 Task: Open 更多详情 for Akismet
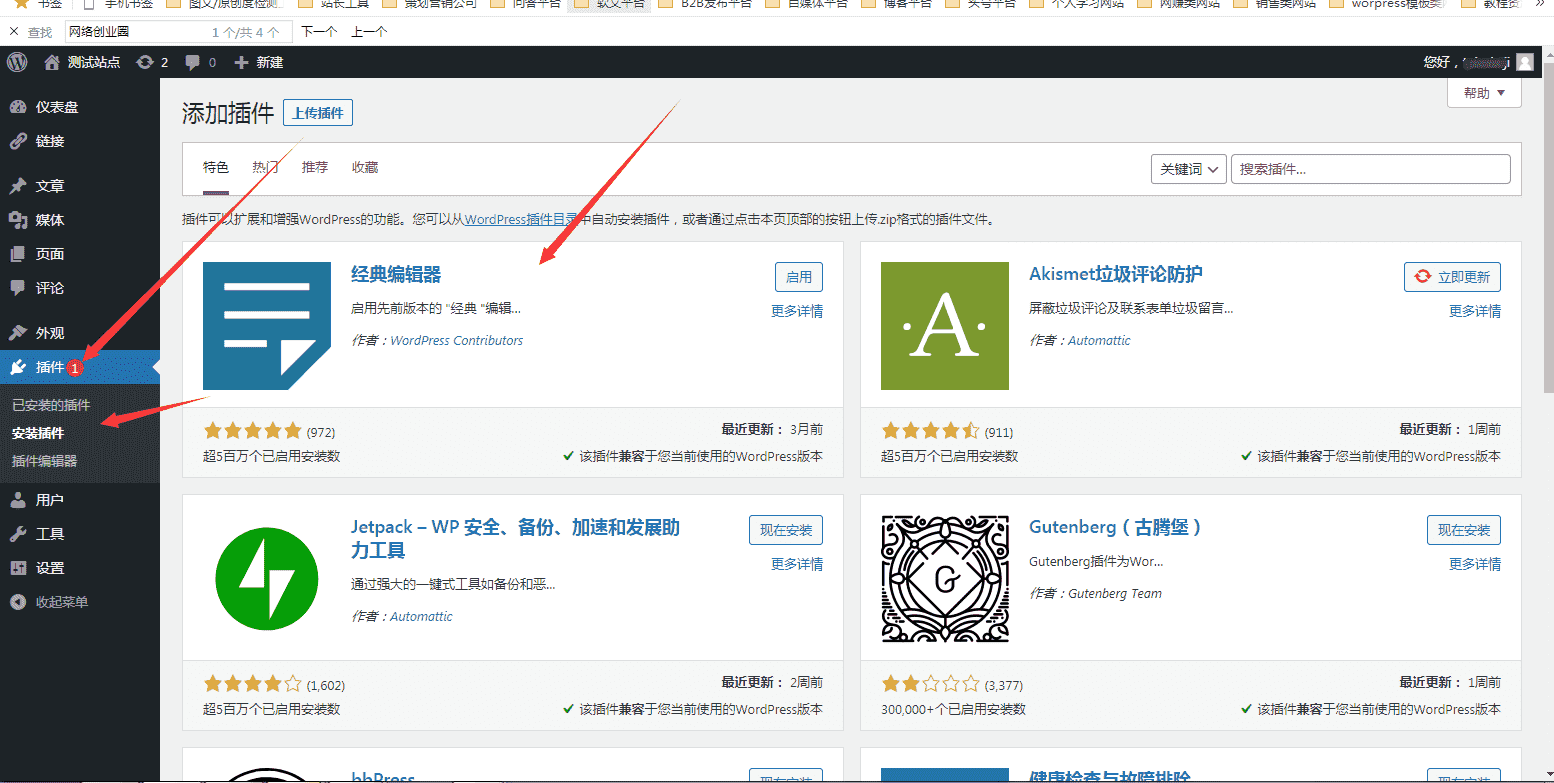[x=1475, y=311]
